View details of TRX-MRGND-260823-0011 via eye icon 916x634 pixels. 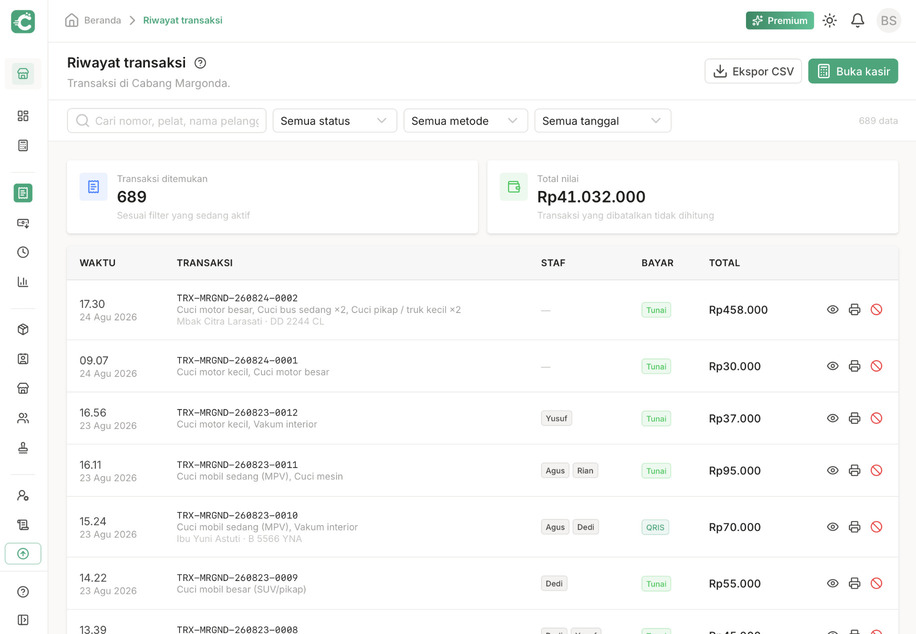[832, 470]
